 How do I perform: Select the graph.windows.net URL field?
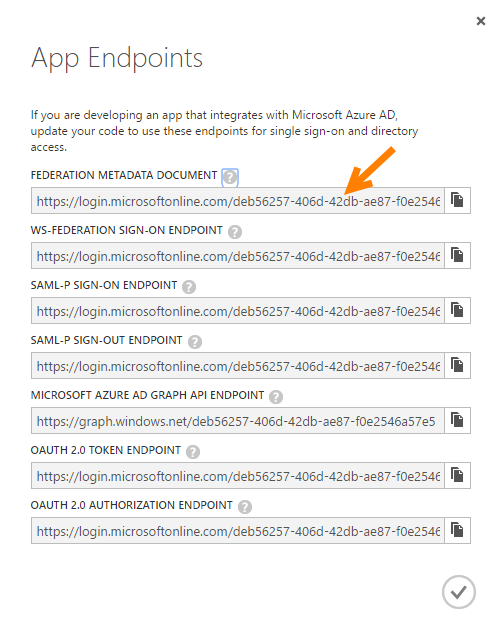point(238,421)
